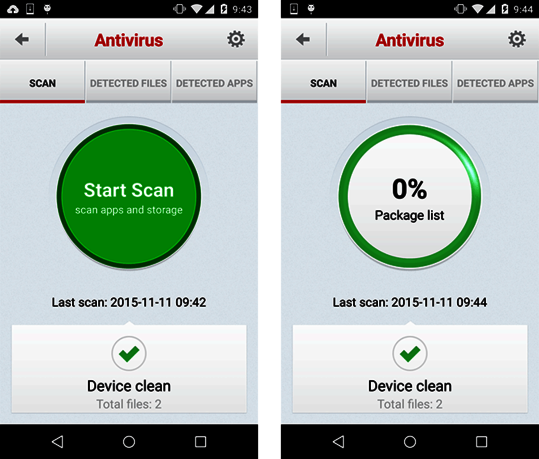The width and height of the screenshot is (539, 459).
Task: Open Detected Files tab on right screen
Action: (409, 82)
